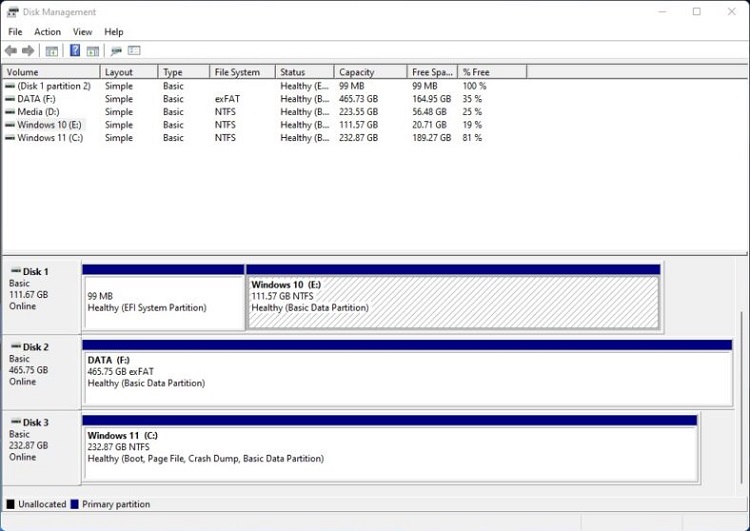Select Windows 11 (C:) partition block
750x531 pixels.
click(x=390, y=448)
